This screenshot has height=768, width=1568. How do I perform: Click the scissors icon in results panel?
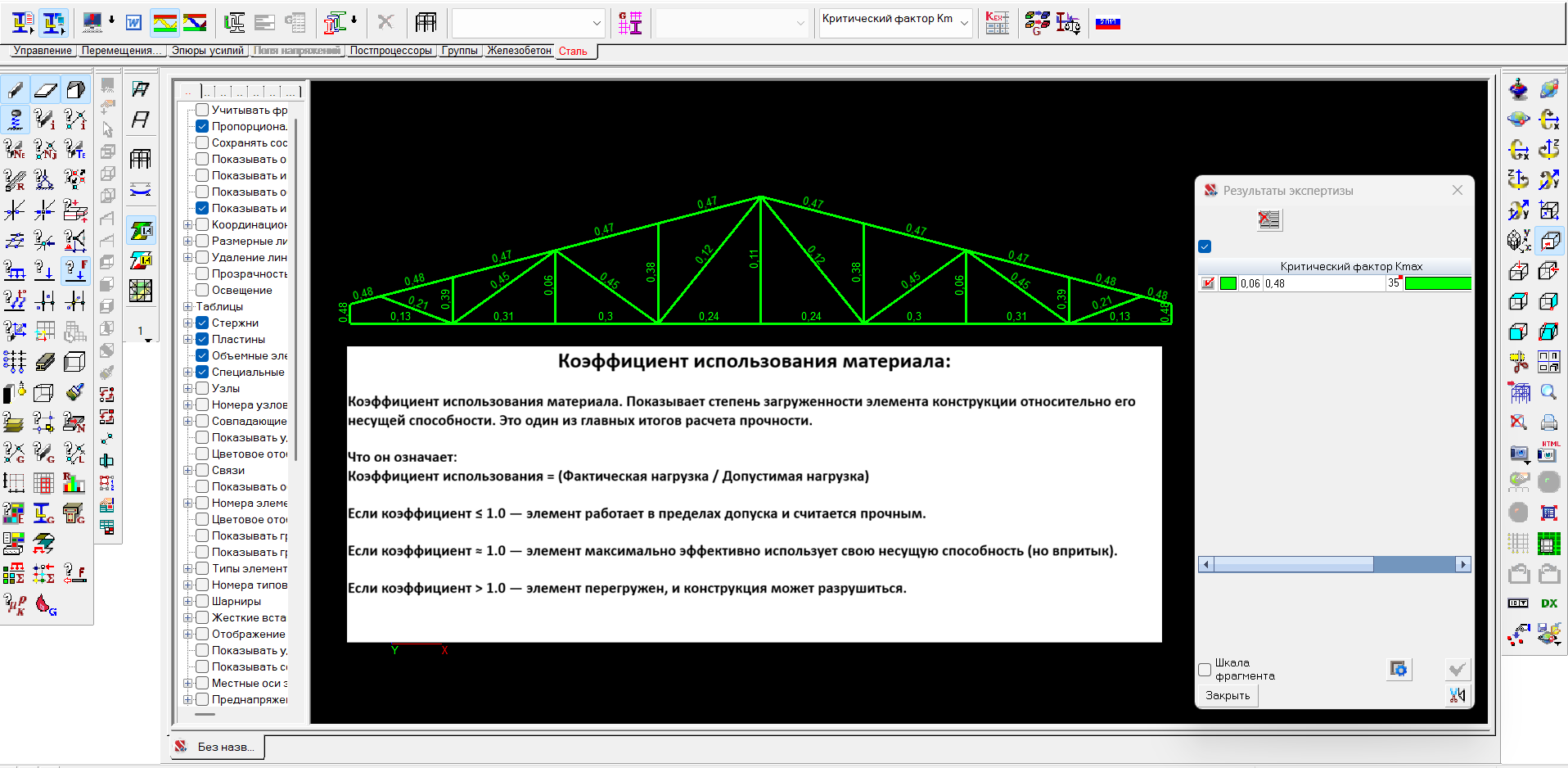(x=1457, y=695)
